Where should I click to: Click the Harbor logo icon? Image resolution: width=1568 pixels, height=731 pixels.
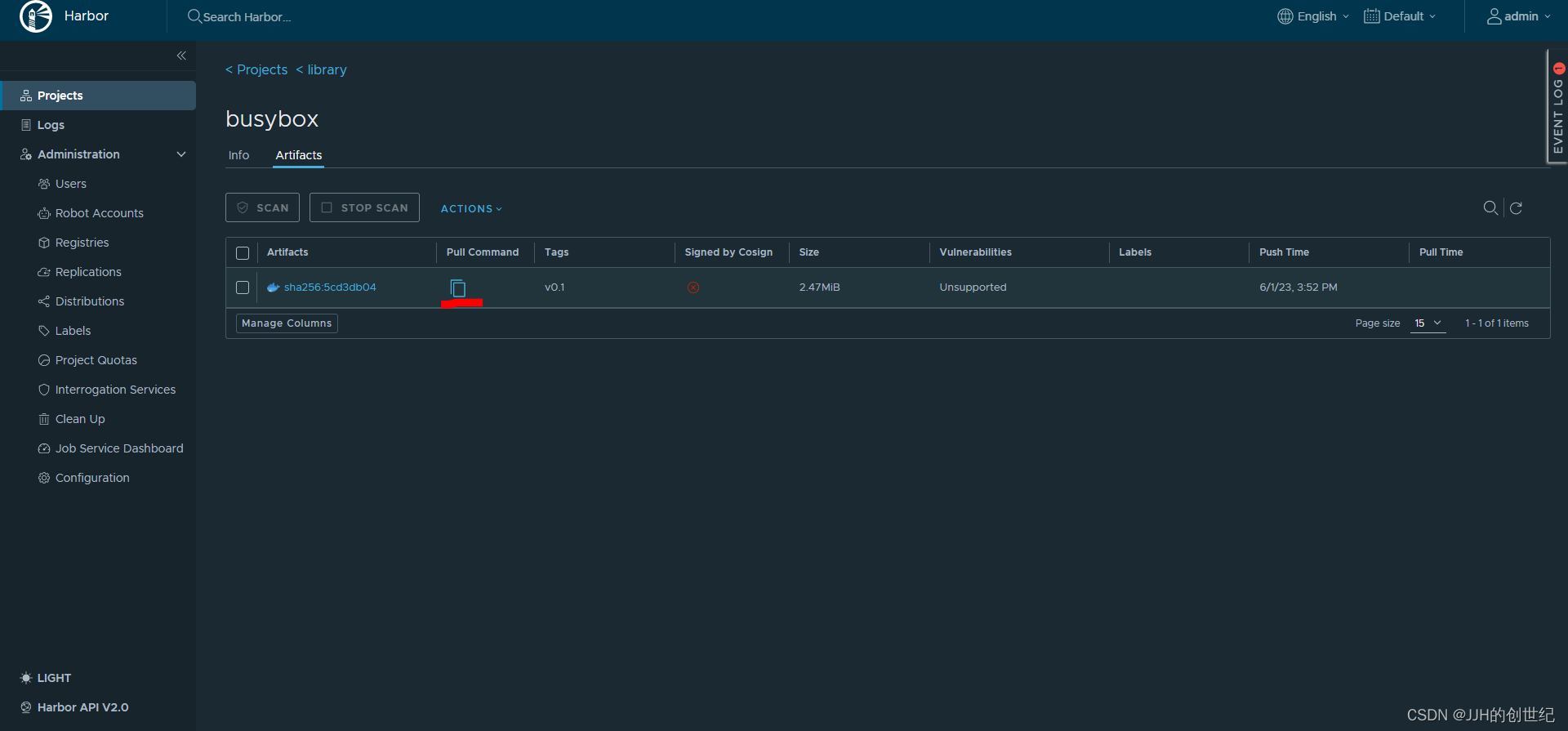(36, 16)
